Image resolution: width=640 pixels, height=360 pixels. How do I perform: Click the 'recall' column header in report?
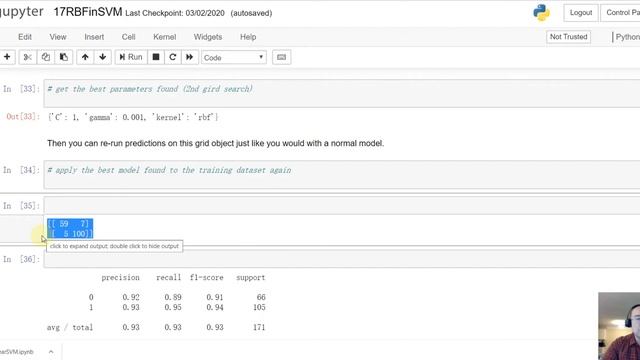168,278
